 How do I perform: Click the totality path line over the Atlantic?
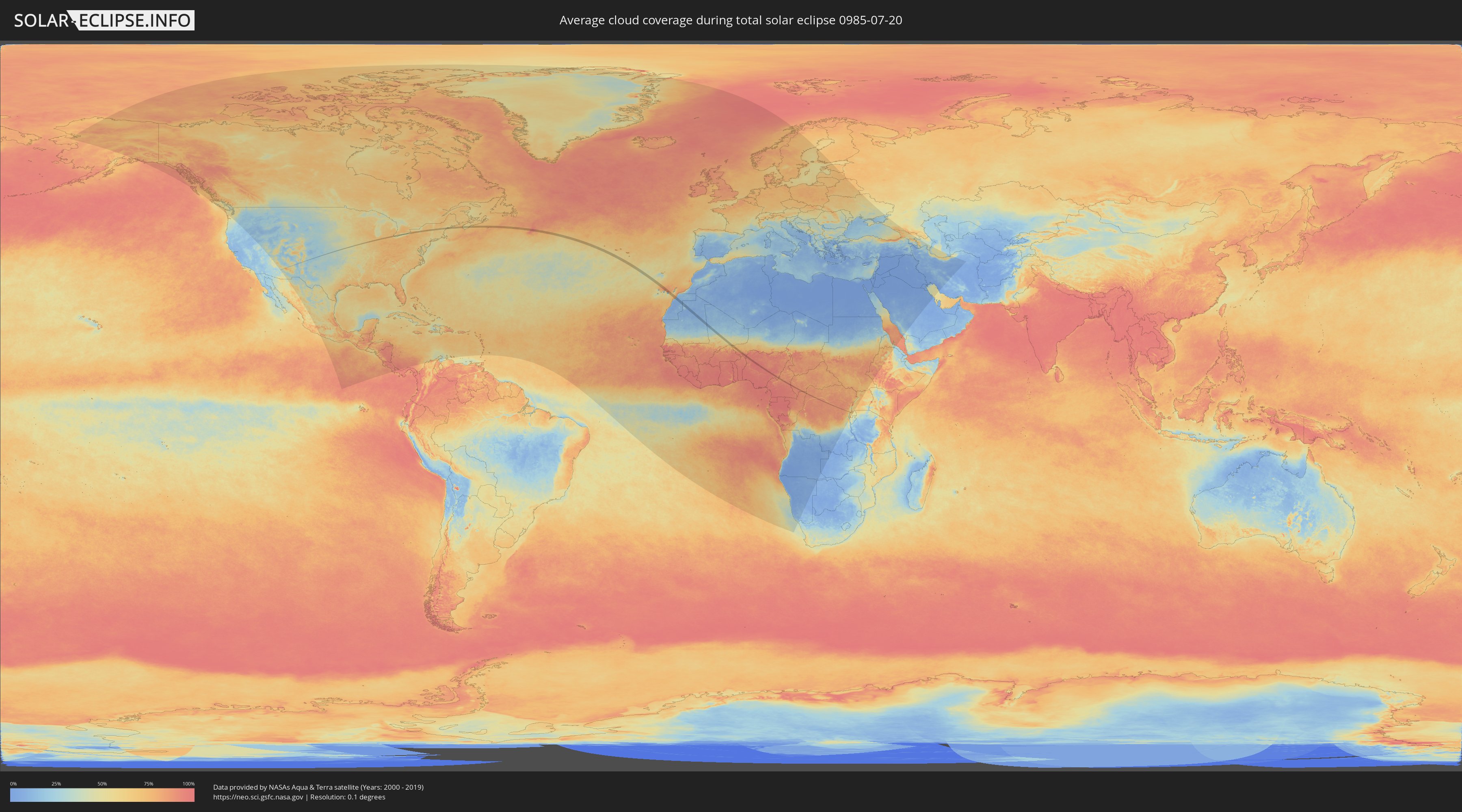point(568,237)
